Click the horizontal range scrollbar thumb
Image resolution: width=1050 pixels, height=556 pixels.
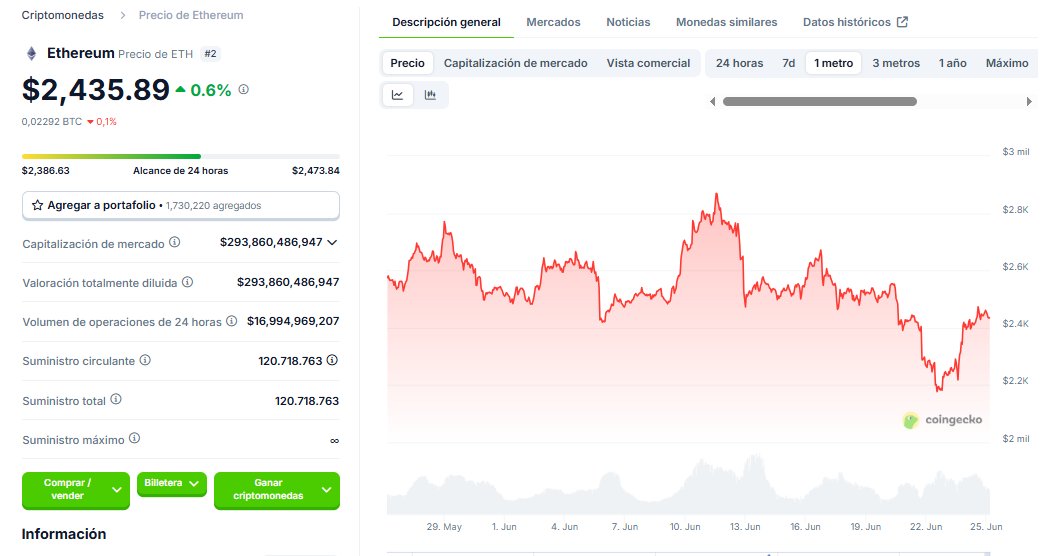pos(820,102)
